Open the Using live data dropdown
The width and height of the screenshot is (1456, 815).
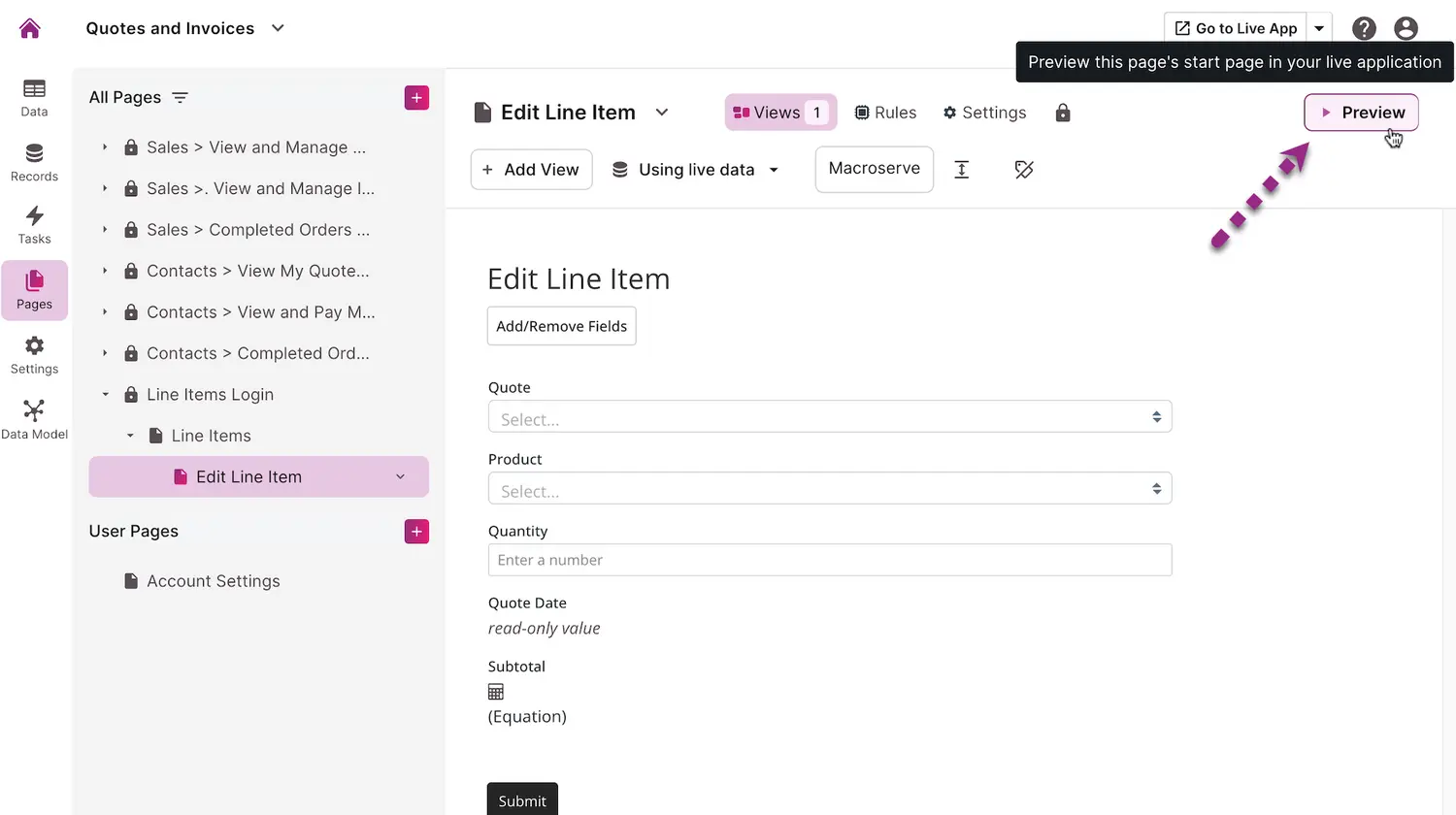click(x=696, y=170)
